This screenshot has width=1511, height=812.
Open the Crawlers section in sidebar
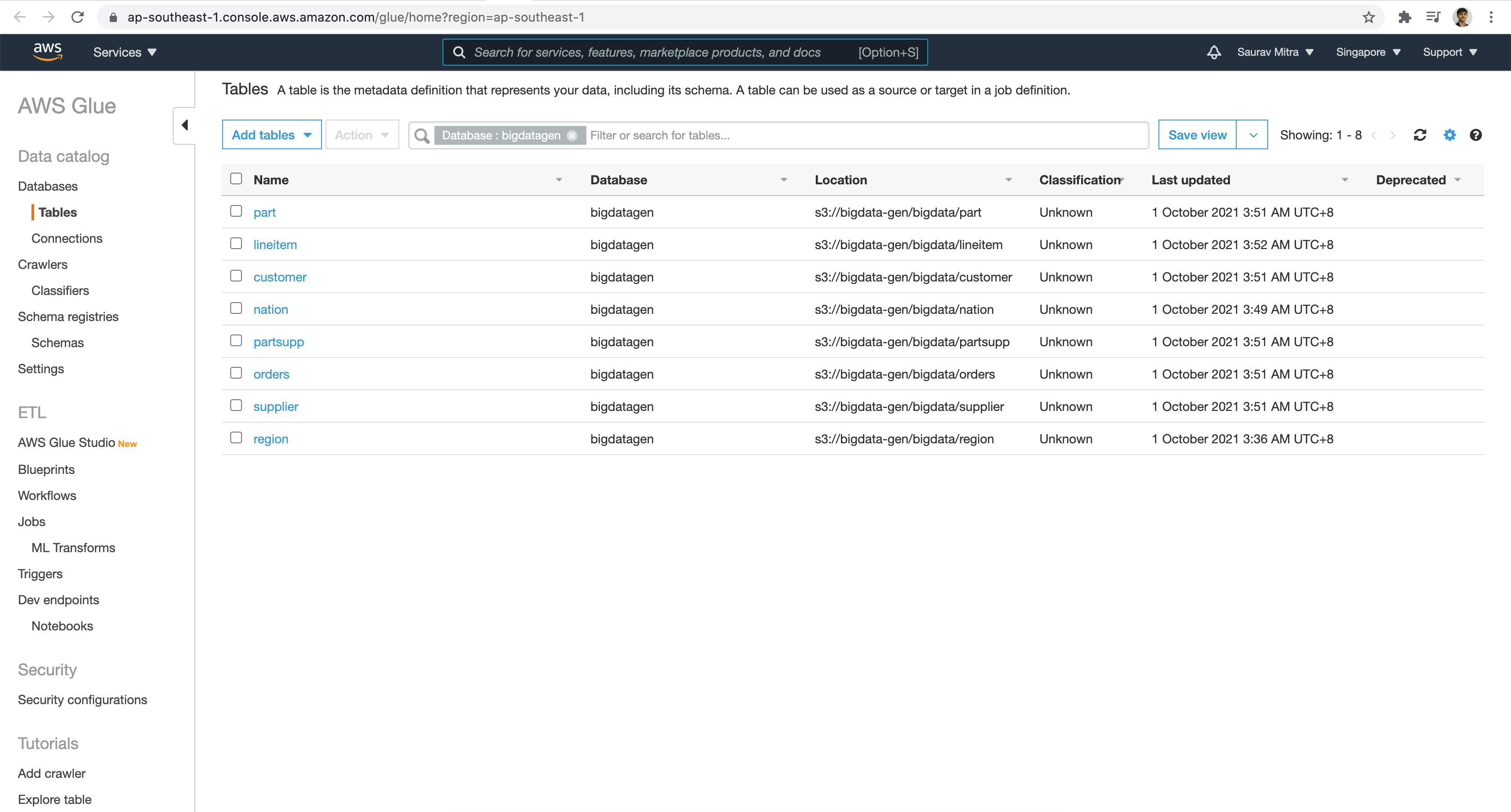(x=42, y=264)
